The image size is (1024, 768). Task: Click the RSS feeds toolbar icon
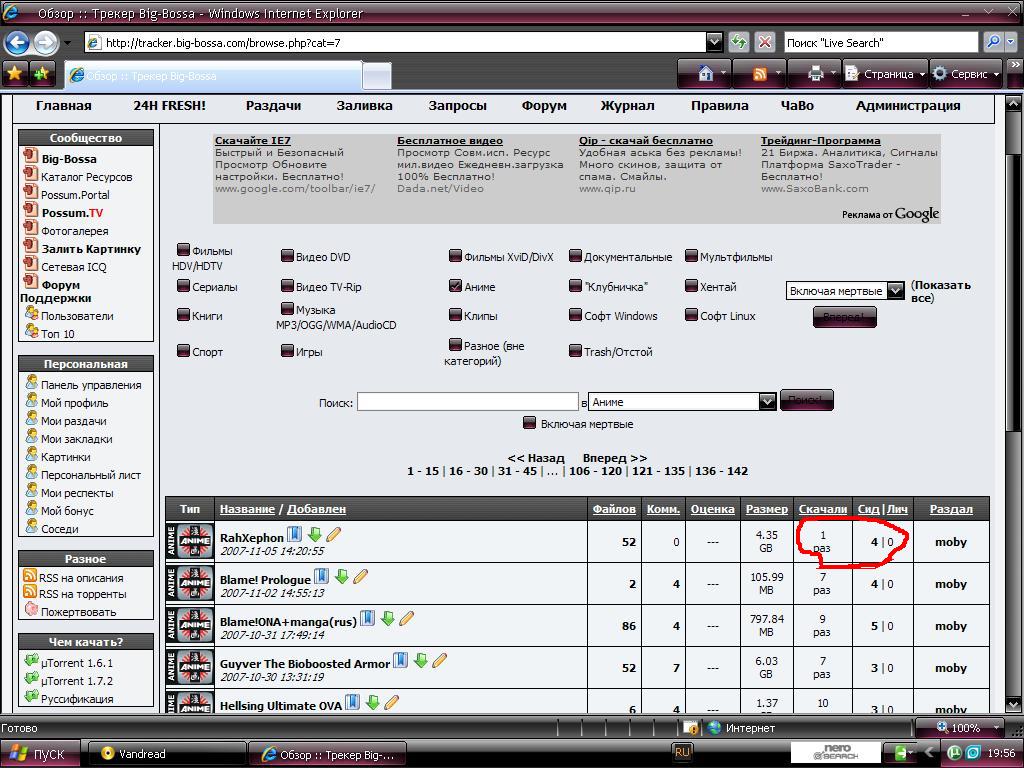(x=760, y=74)
